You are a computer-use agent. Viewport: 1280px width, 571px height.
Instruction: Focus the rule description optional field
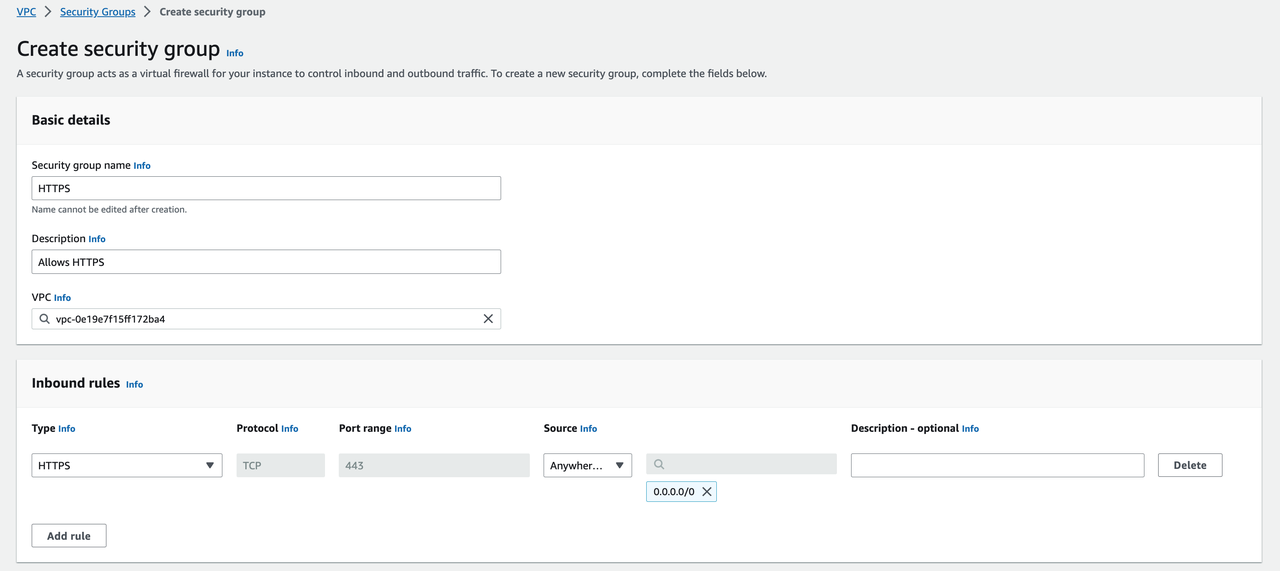(997, 465)
